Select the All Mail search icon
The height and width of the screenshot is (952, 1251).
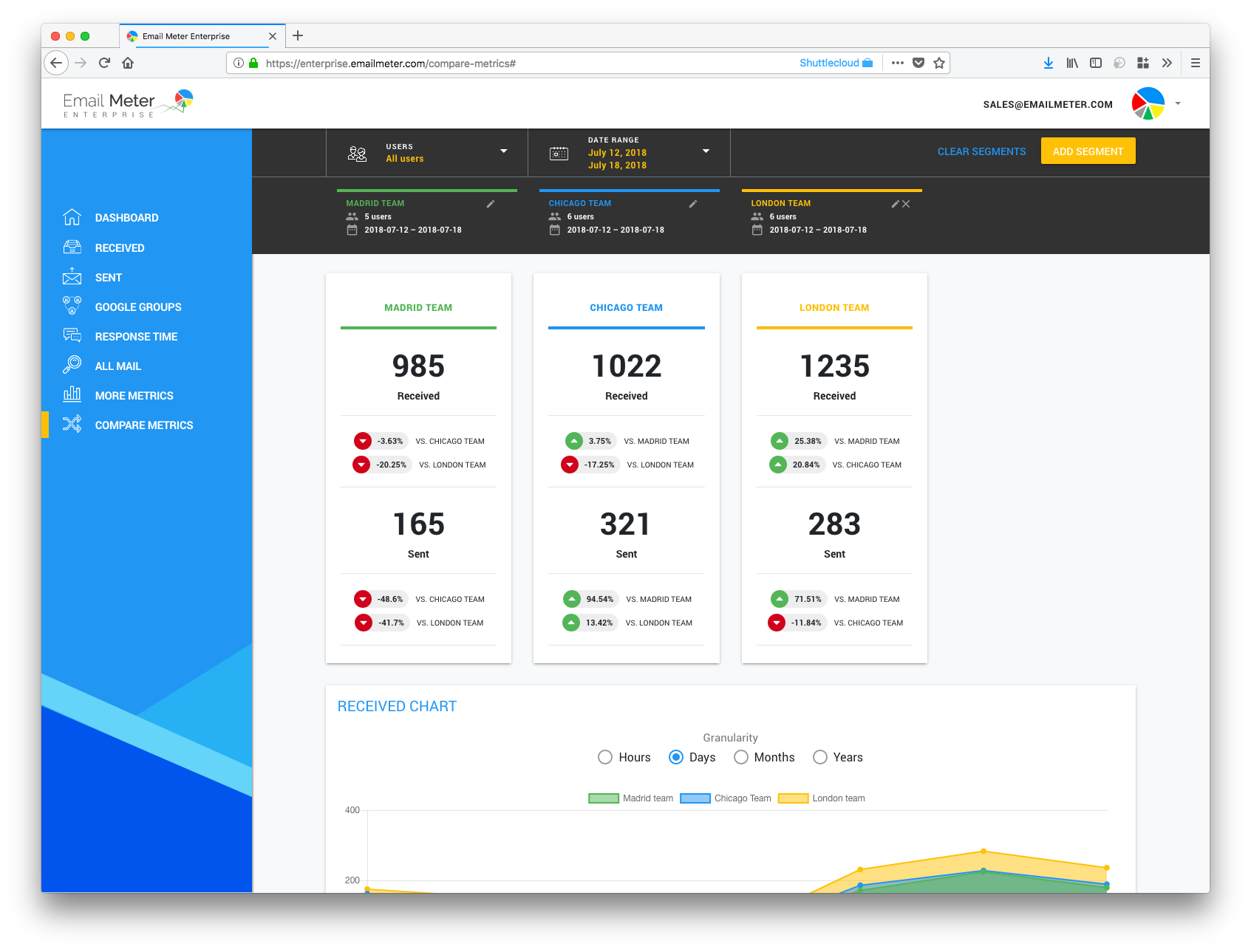tap(72, 366)
